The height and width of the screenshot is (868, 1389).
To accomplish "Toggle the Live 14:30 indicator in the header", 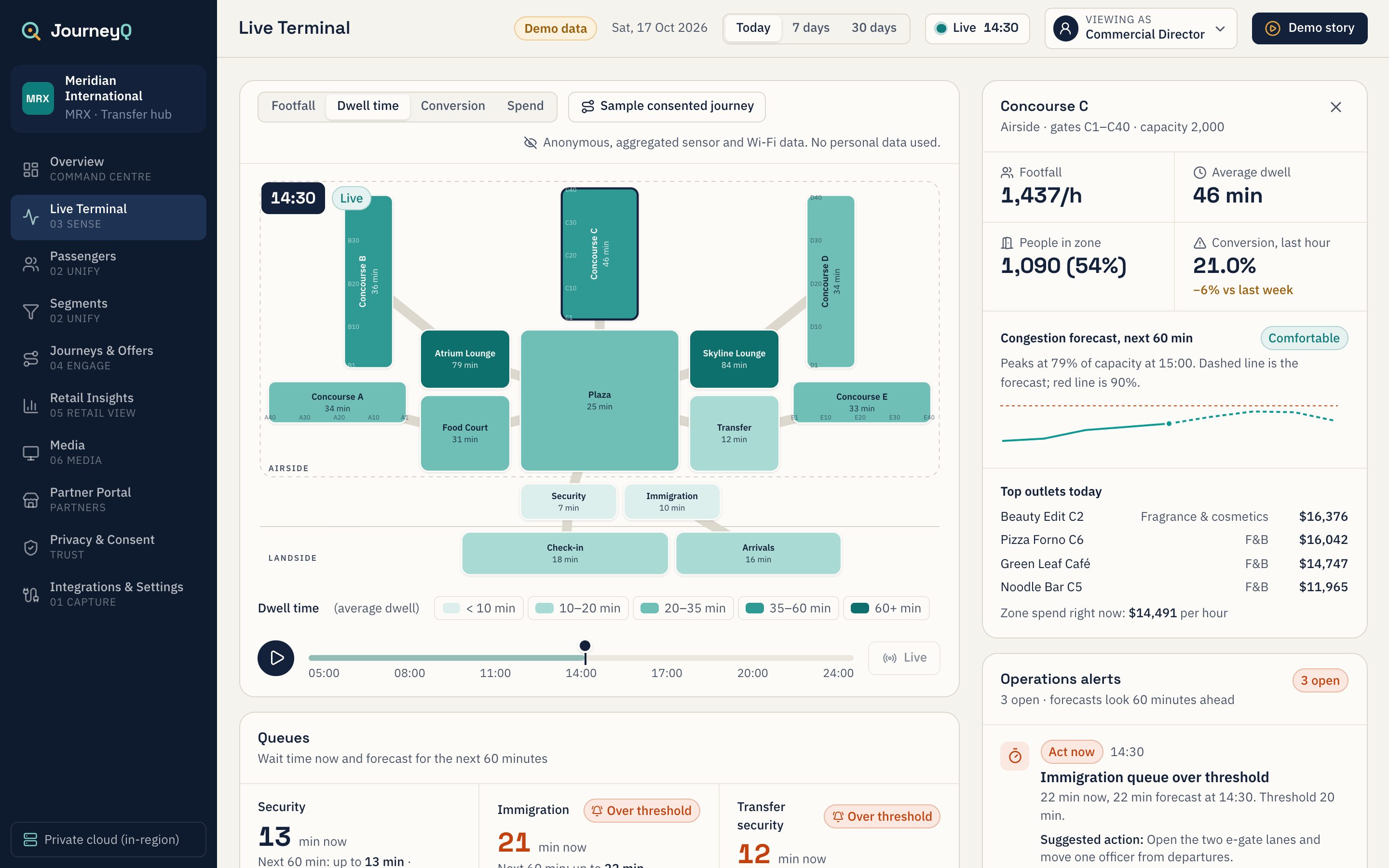I will [977, 28].
